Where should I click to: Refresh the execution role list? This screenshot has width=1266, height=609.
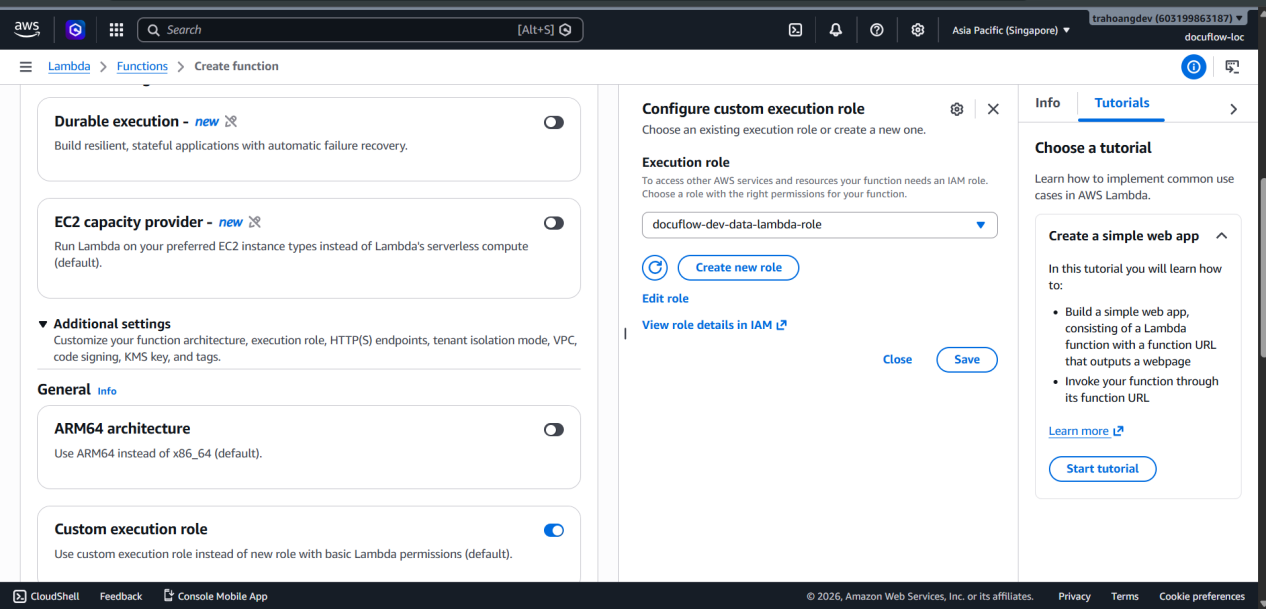pos(655,267)
